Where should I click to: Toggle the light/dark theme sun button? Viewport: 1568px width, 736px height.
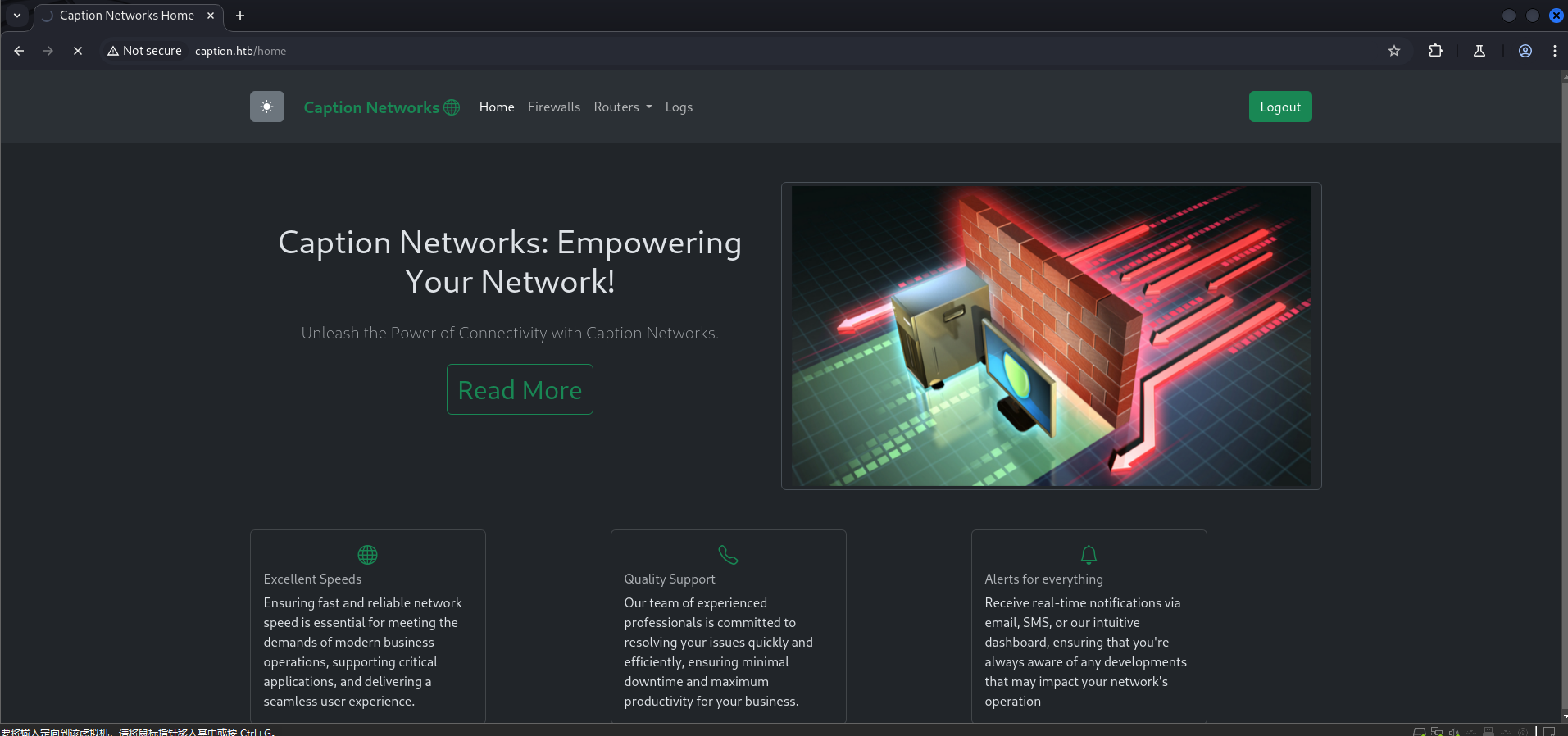pos(266,107)
